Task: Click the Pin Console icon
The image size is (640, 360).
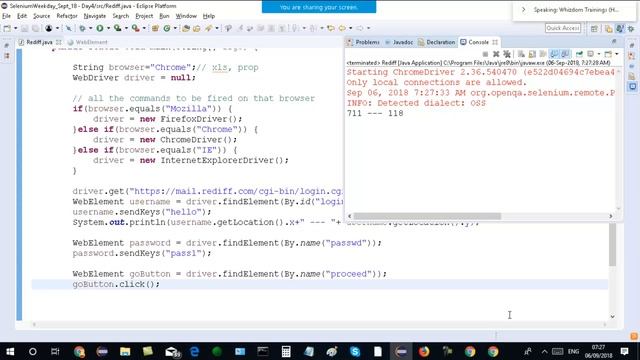Action: (x=579, y=54)
